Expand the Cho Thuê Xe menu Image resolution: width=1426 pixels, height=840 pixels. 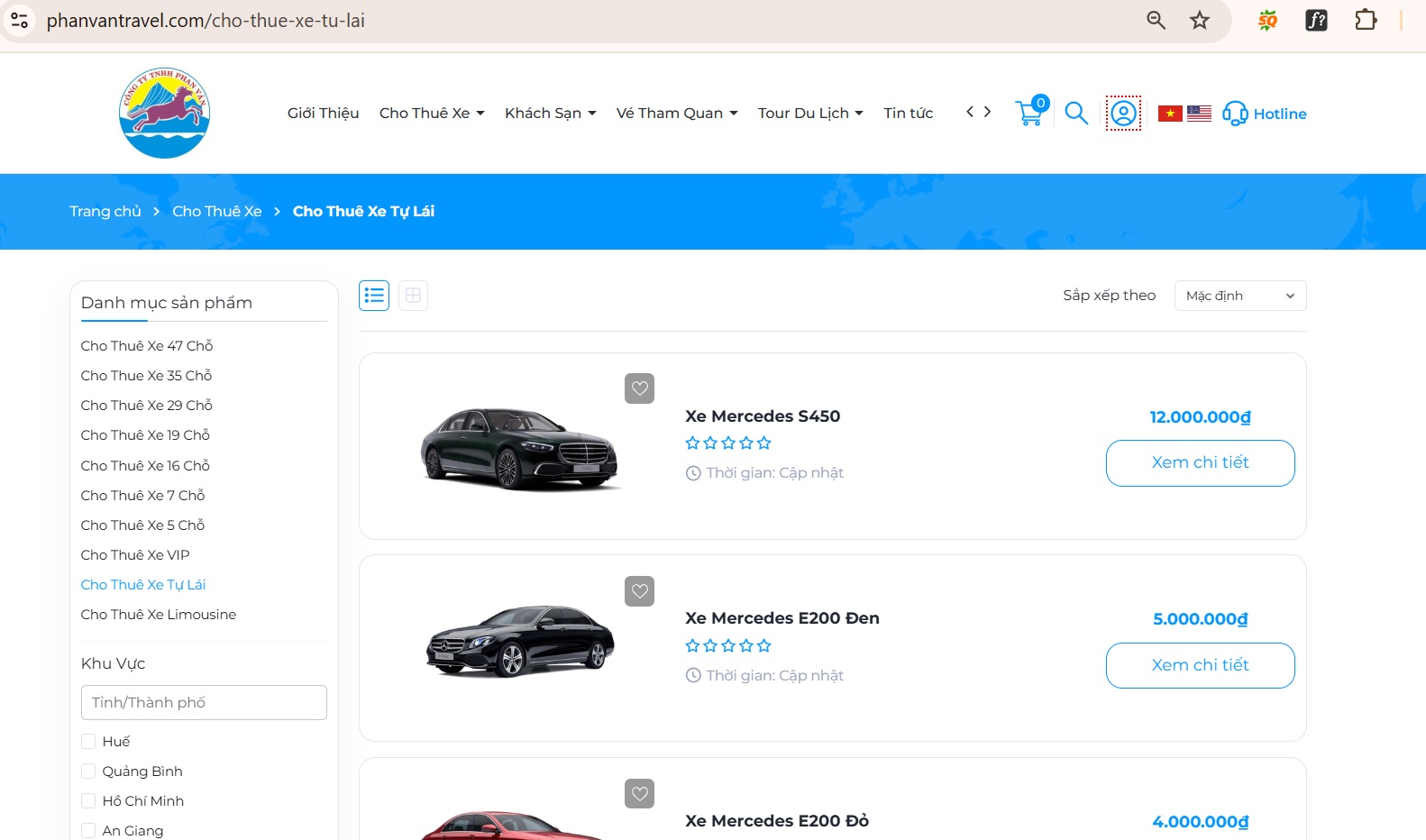(432, 113)
